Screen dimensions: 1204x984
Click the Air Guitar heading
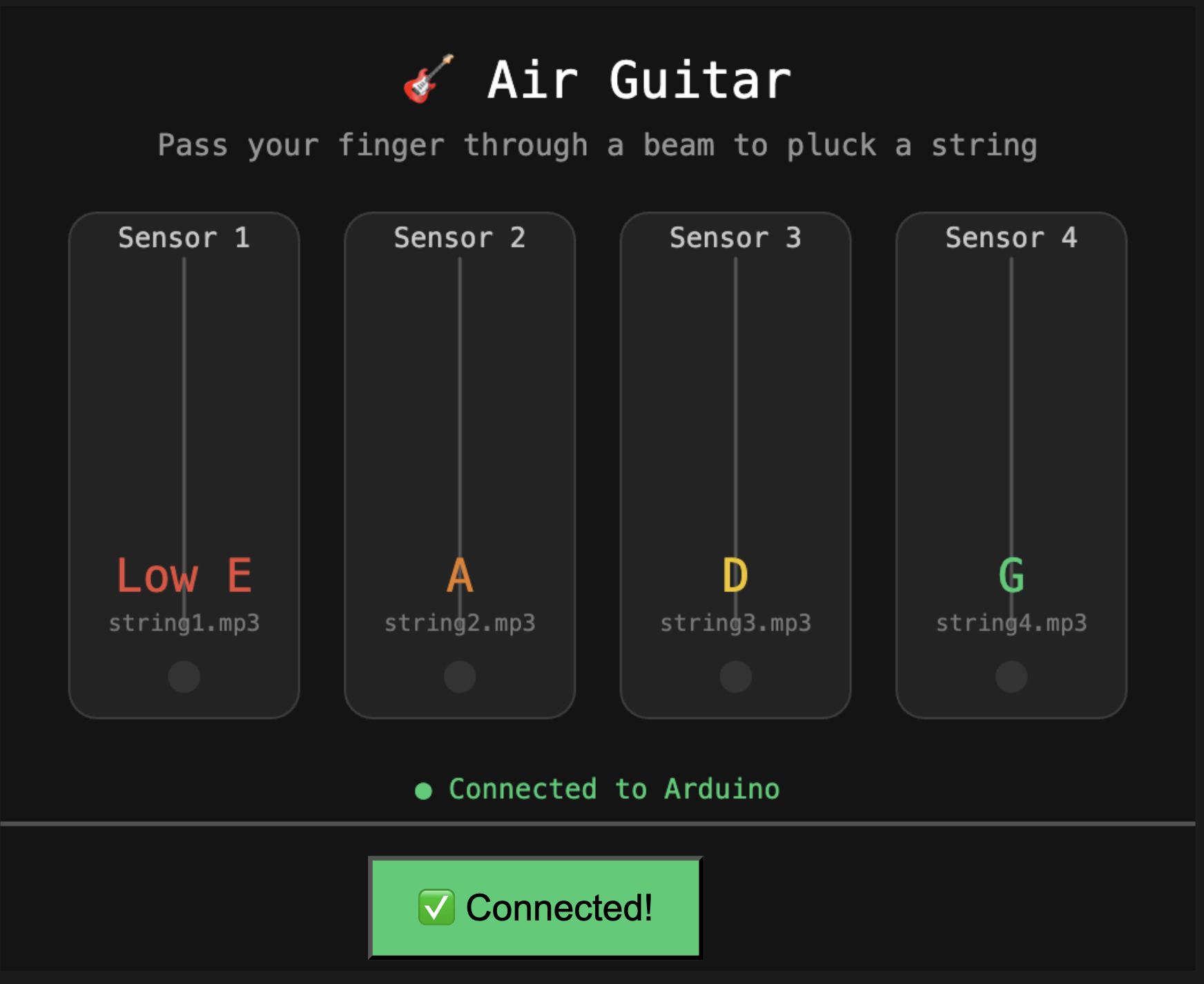pyautogui.click(x=639, y=80)
